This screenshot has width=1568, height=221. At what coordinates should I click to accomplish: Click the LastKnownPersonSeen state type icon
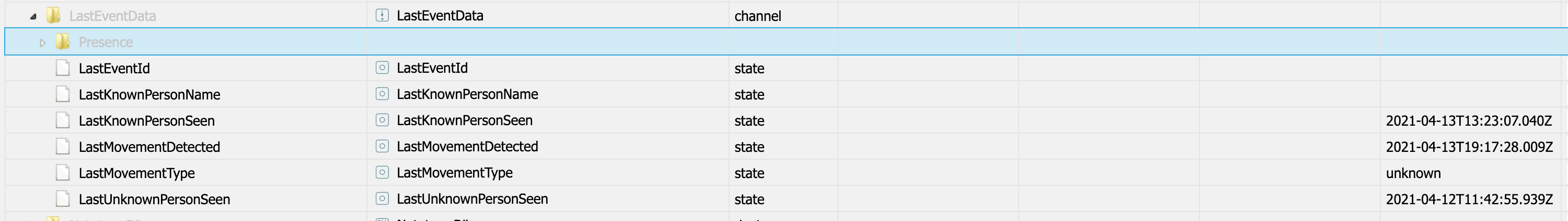[x=382, y=120]
